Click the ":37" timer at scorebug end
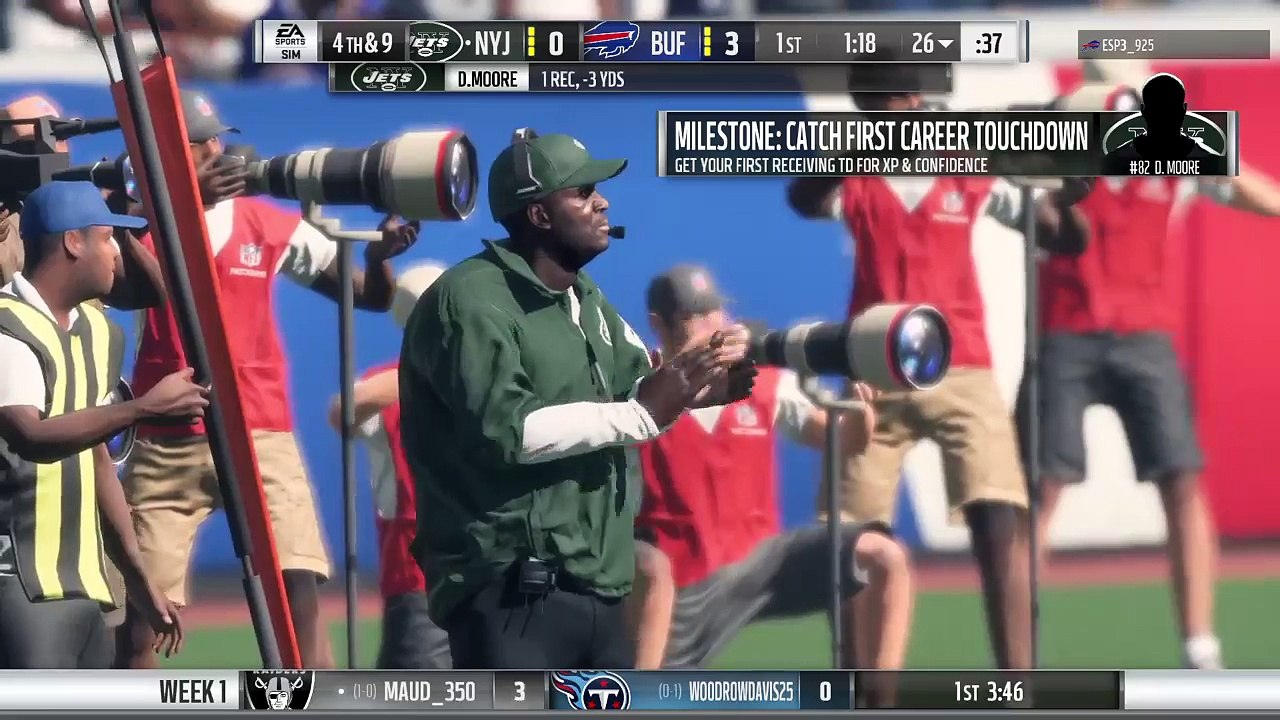Image resolution: width=1280 pixels, height=720 pixels. click(988, 44)
